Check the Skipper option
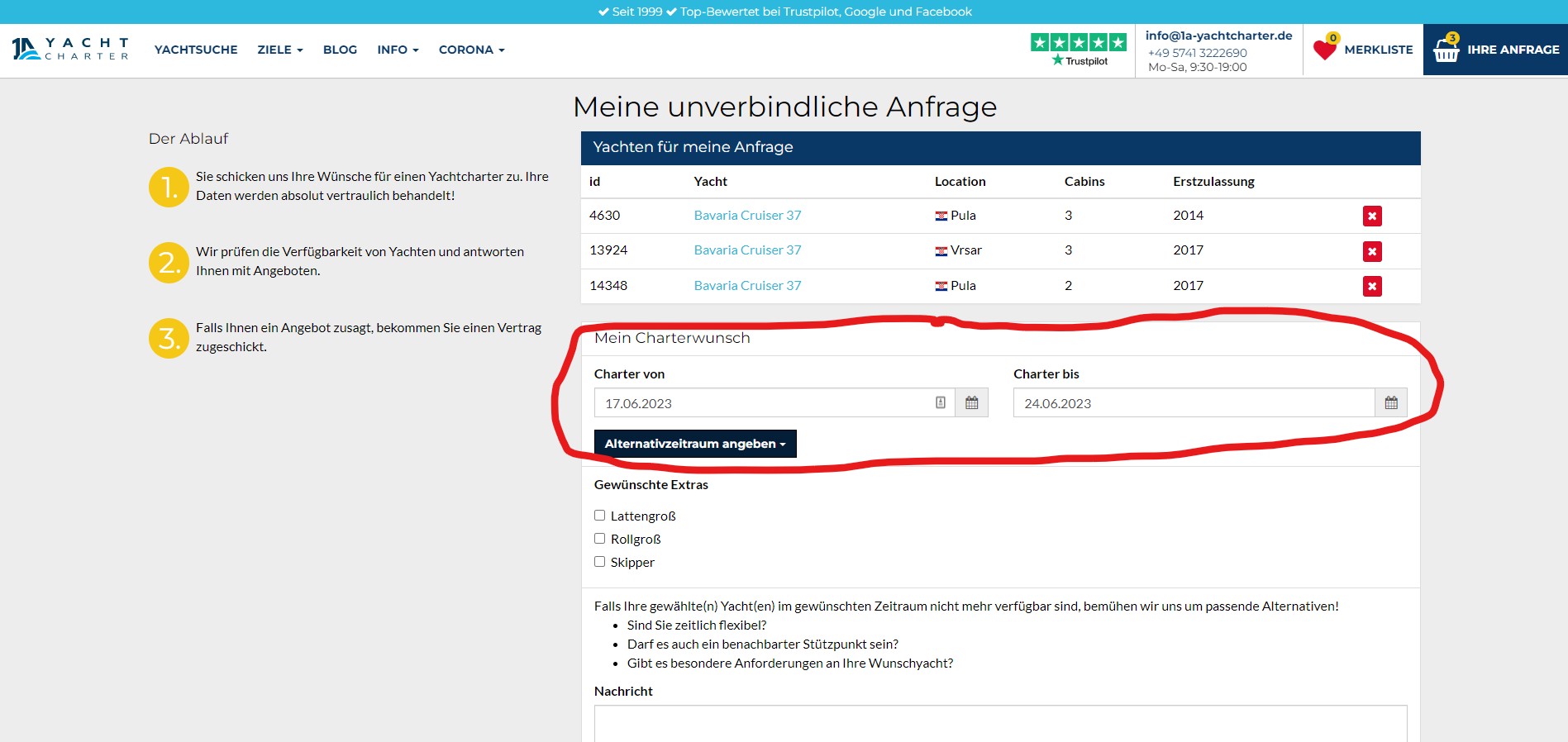Image resolution: width=1568 pixels, height=742 pixels. (x=600, y=562)
